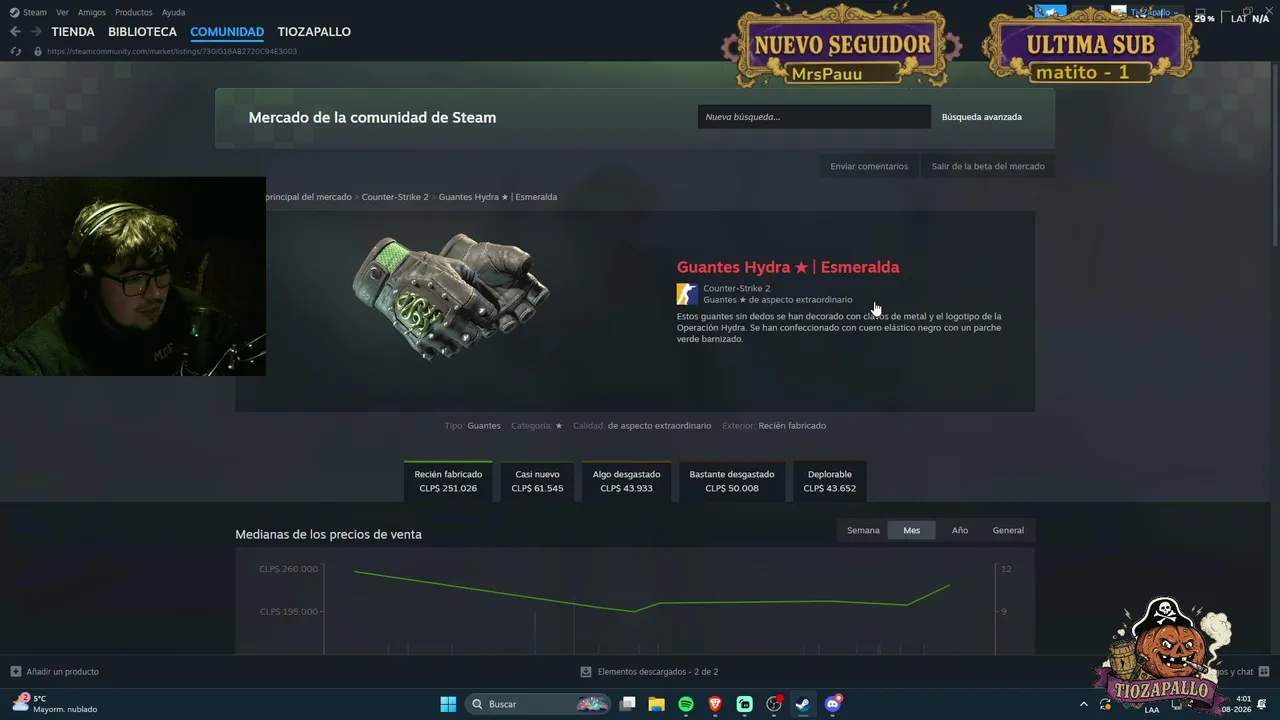Click Enviar comentarios button
1280x720 pixels.
(869, 166)
